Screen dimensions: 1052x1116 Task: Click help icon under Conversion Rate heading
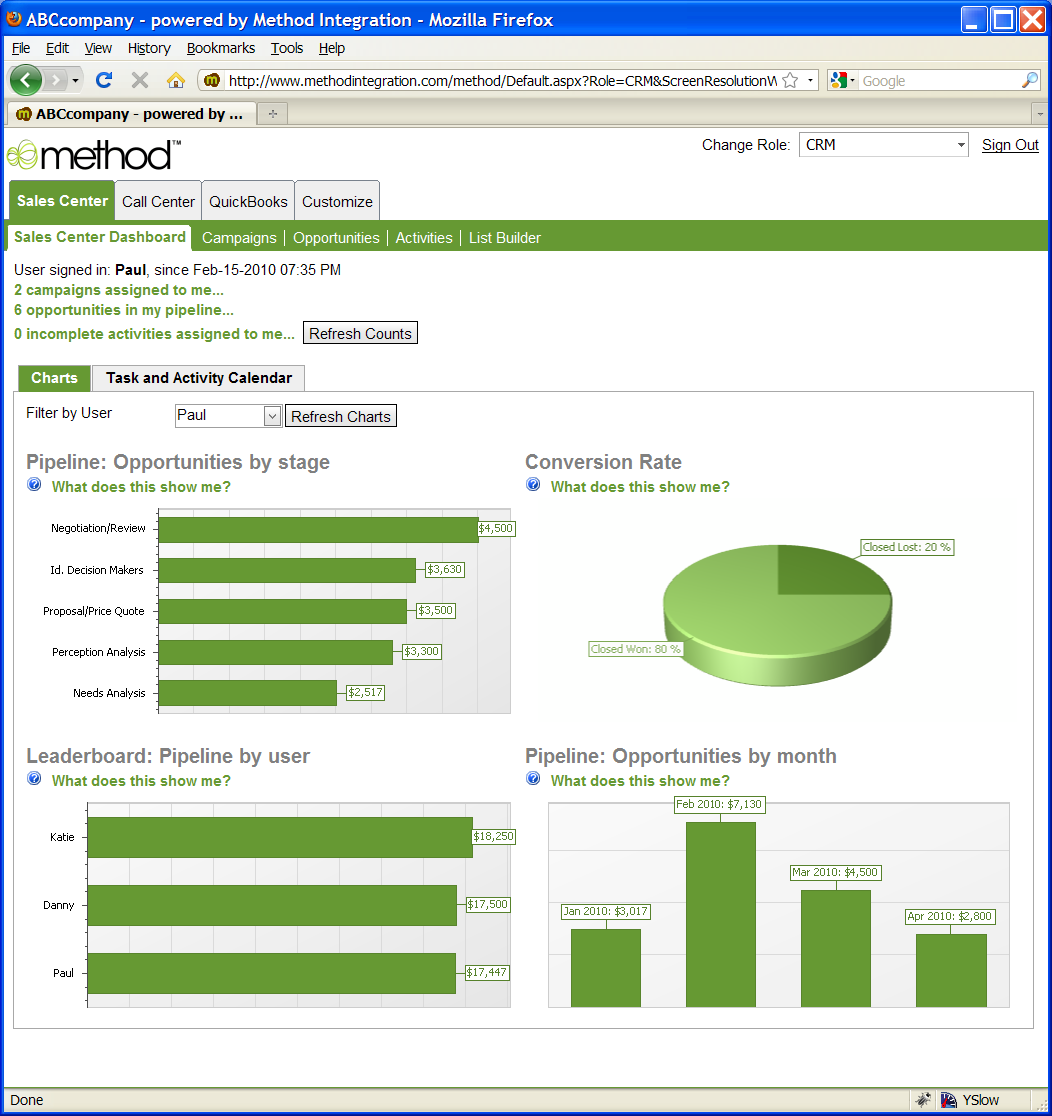[x=534, y=485]
